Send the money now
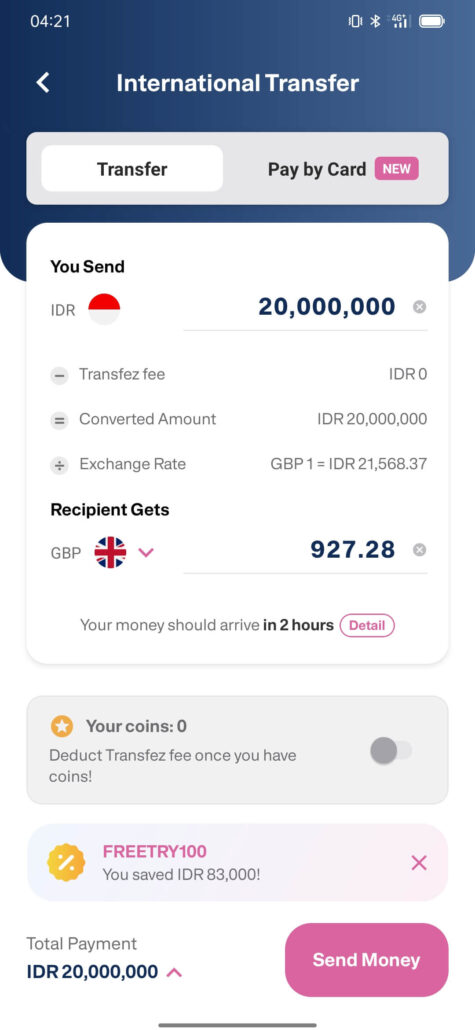 pos(367,960)
